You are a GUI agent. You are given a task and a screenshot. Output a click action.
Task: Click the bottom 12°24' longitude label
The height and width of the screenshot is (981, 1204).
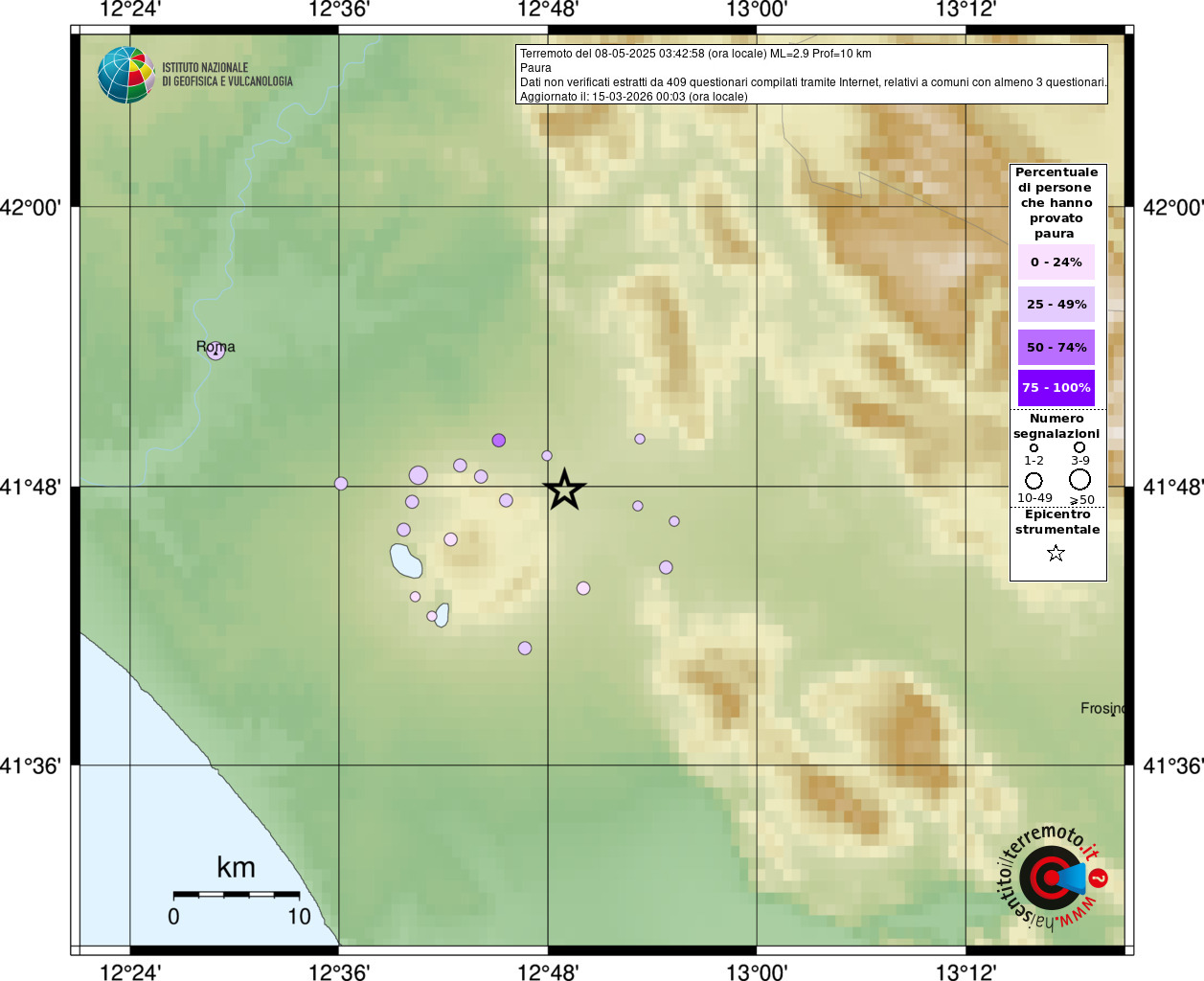tap(130, 972)
